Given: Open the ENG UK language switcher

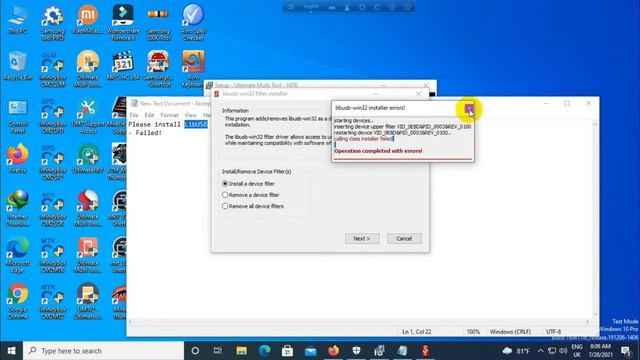Looking at the screenshot, I should point(577,351).
